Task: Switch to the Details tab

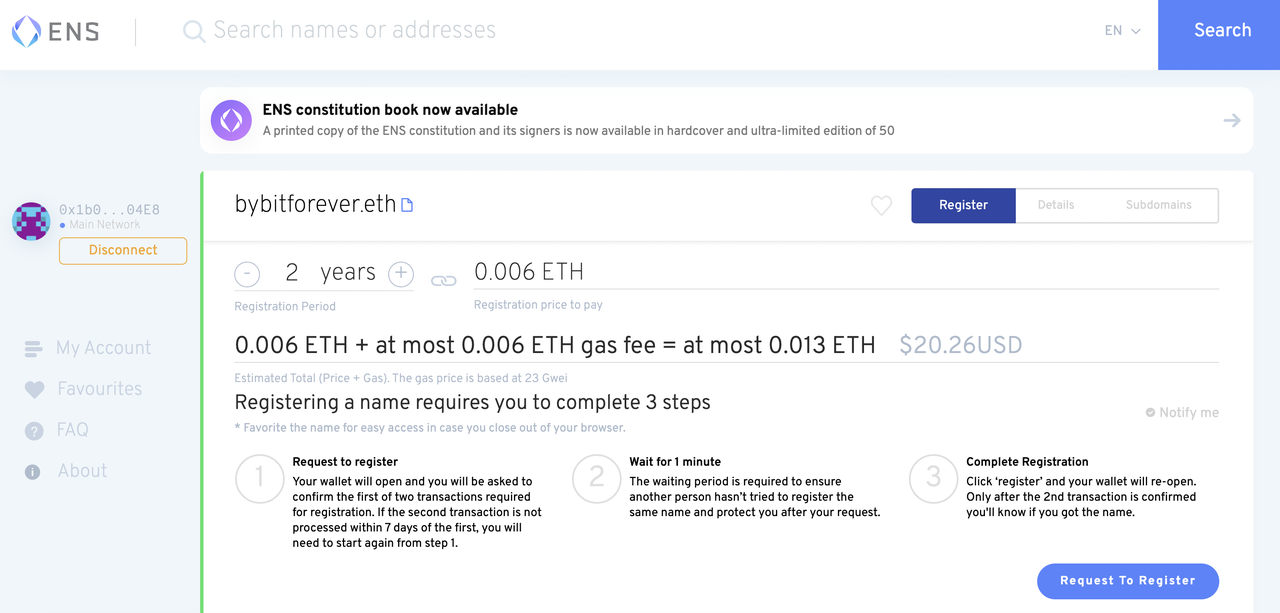Action: [1055, 205]
